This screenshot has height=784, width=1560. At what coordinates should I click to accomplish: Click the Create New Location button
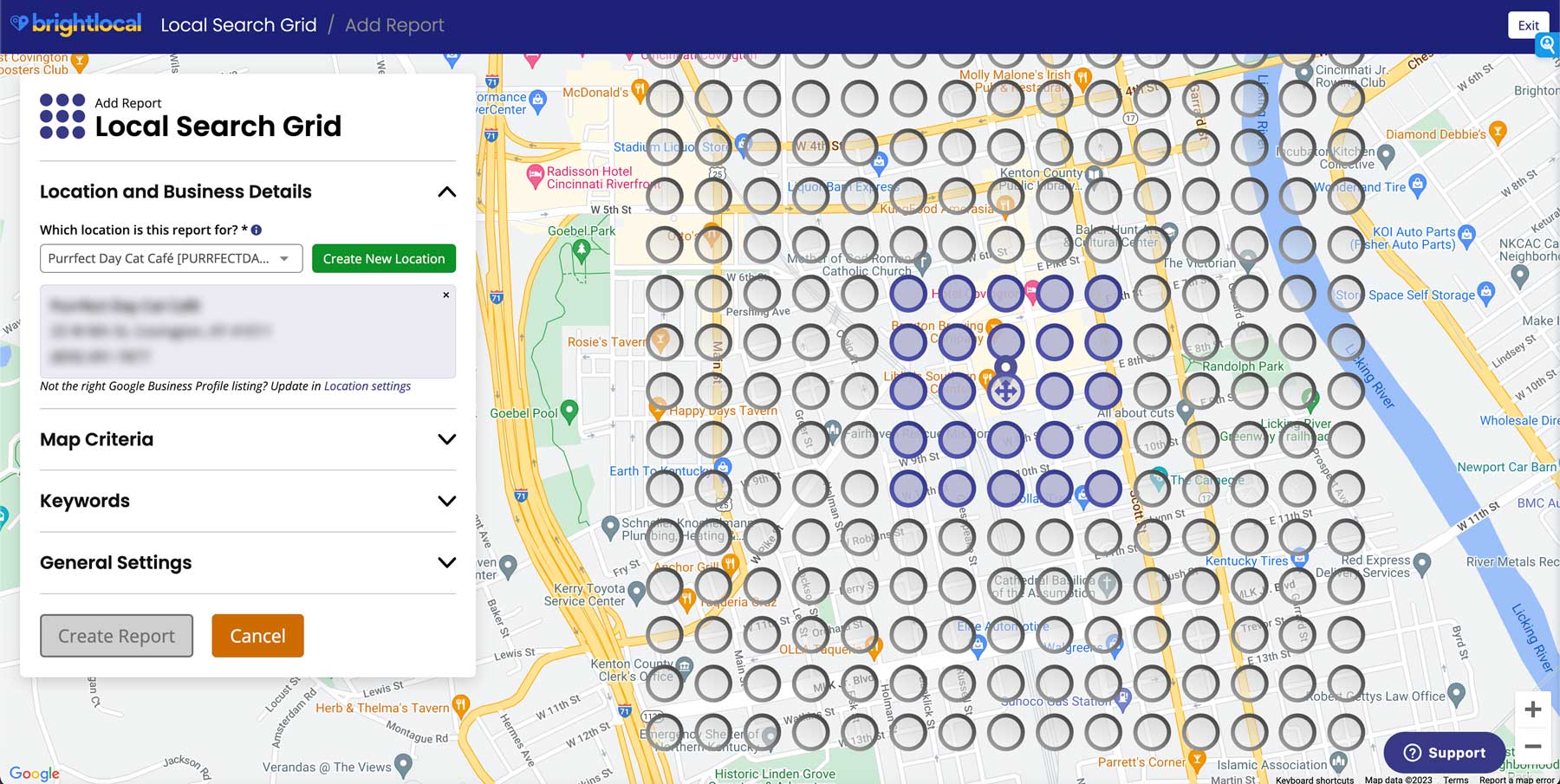[384, 258]
